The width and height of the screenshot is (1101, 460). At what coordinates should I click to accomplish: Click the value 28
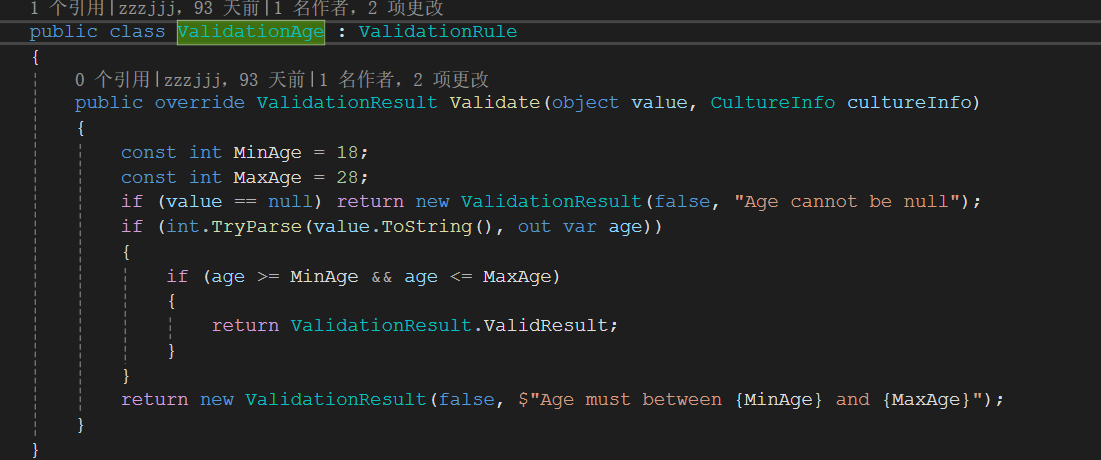click(x=347, y=177)
